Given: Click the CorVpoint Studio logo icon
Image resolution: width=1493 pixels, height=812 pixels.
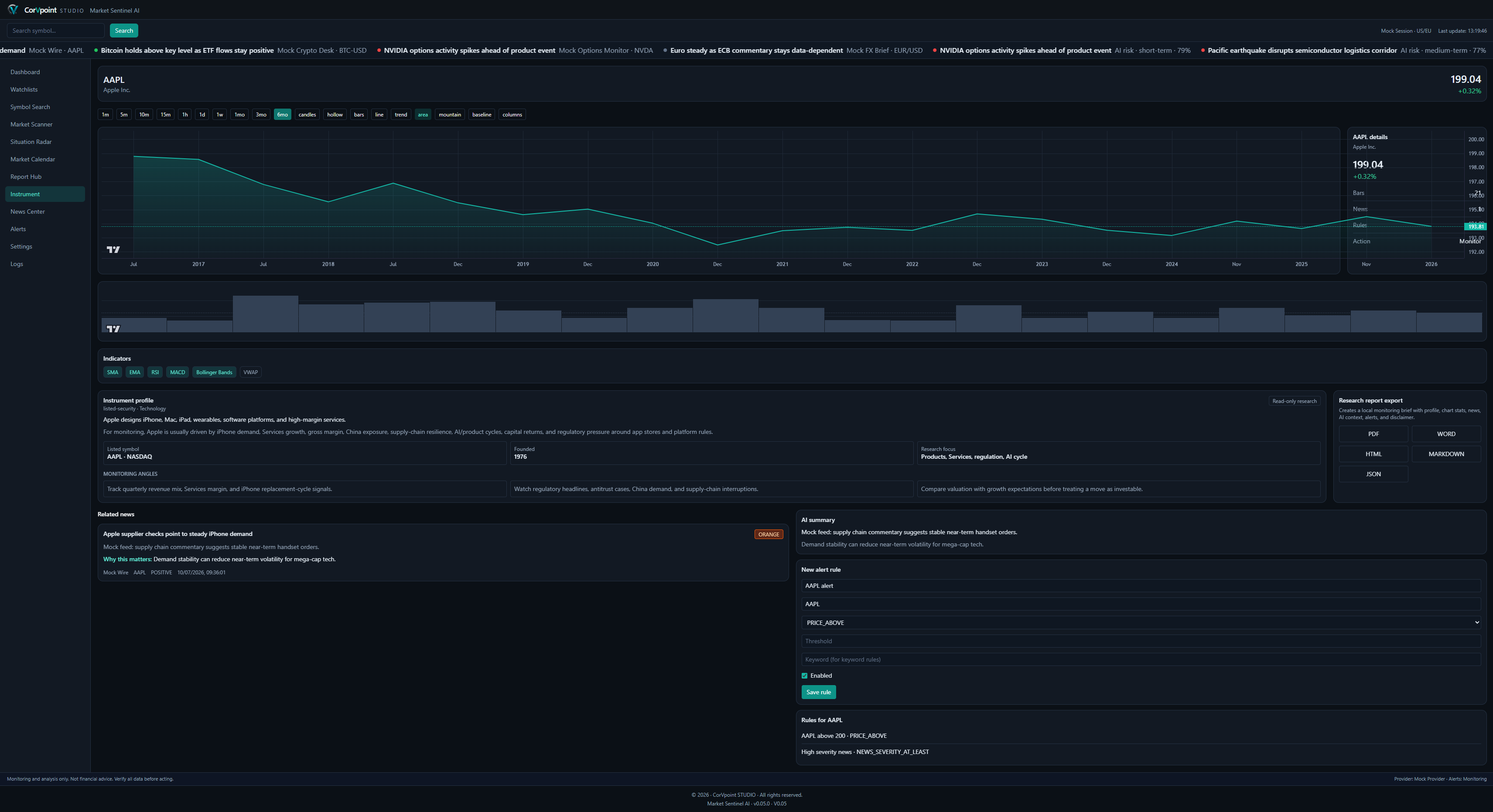Looking at the screenshot, I should tap(13, 10).
